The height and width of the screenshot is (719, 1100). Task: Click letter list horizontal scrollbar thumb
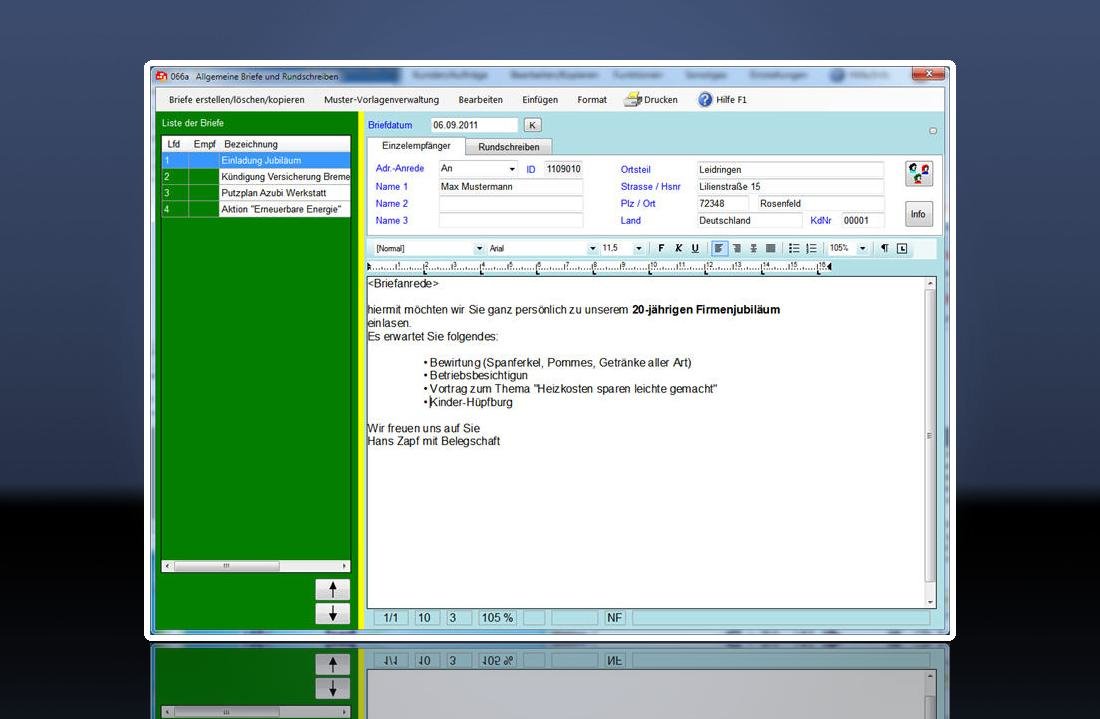[226, 566]
